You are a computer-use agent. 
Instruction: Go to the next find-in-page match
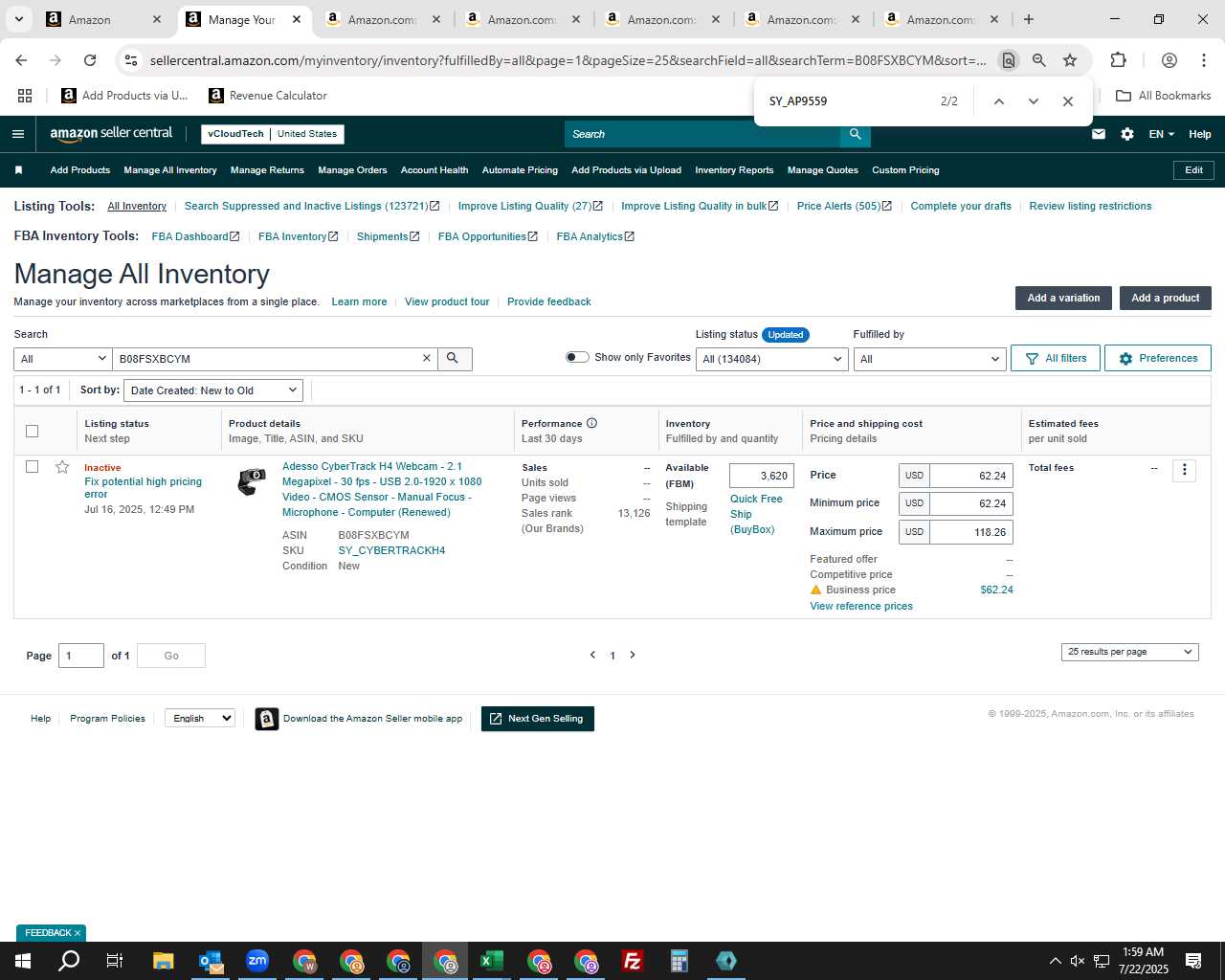click(x=1033, y=101)
